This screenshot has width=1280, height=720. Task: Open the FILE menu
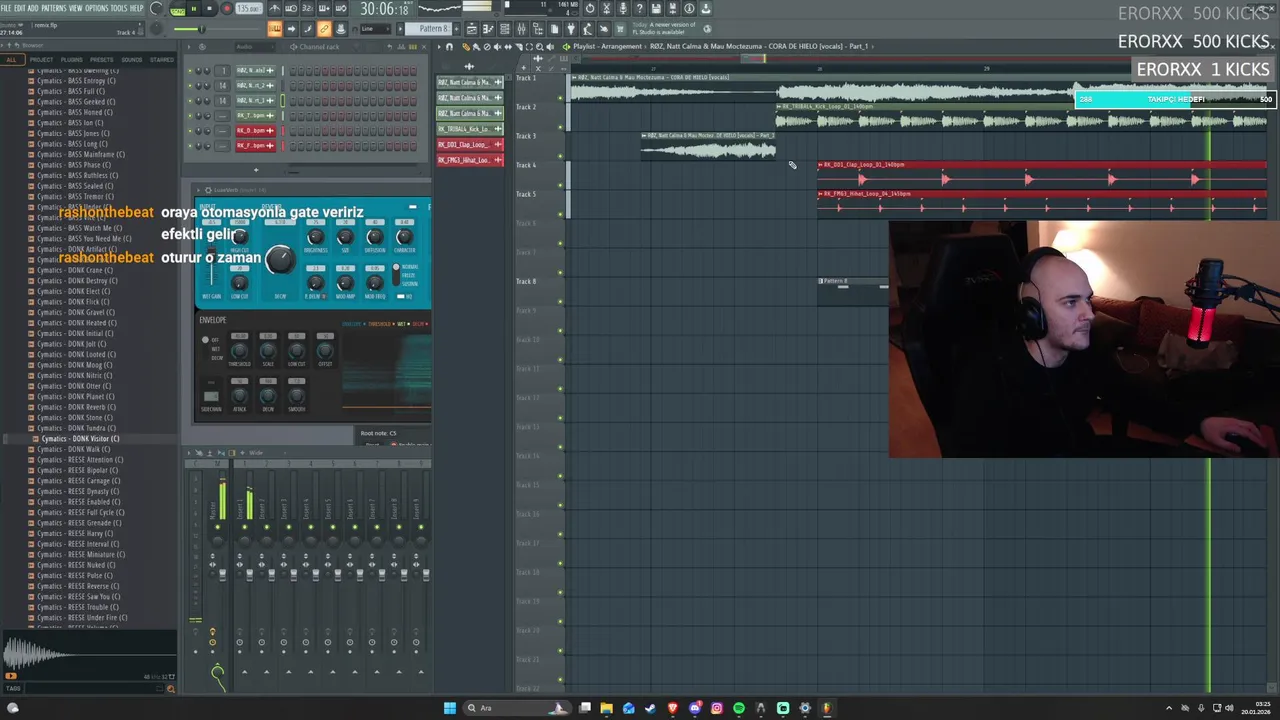point(6,8)
